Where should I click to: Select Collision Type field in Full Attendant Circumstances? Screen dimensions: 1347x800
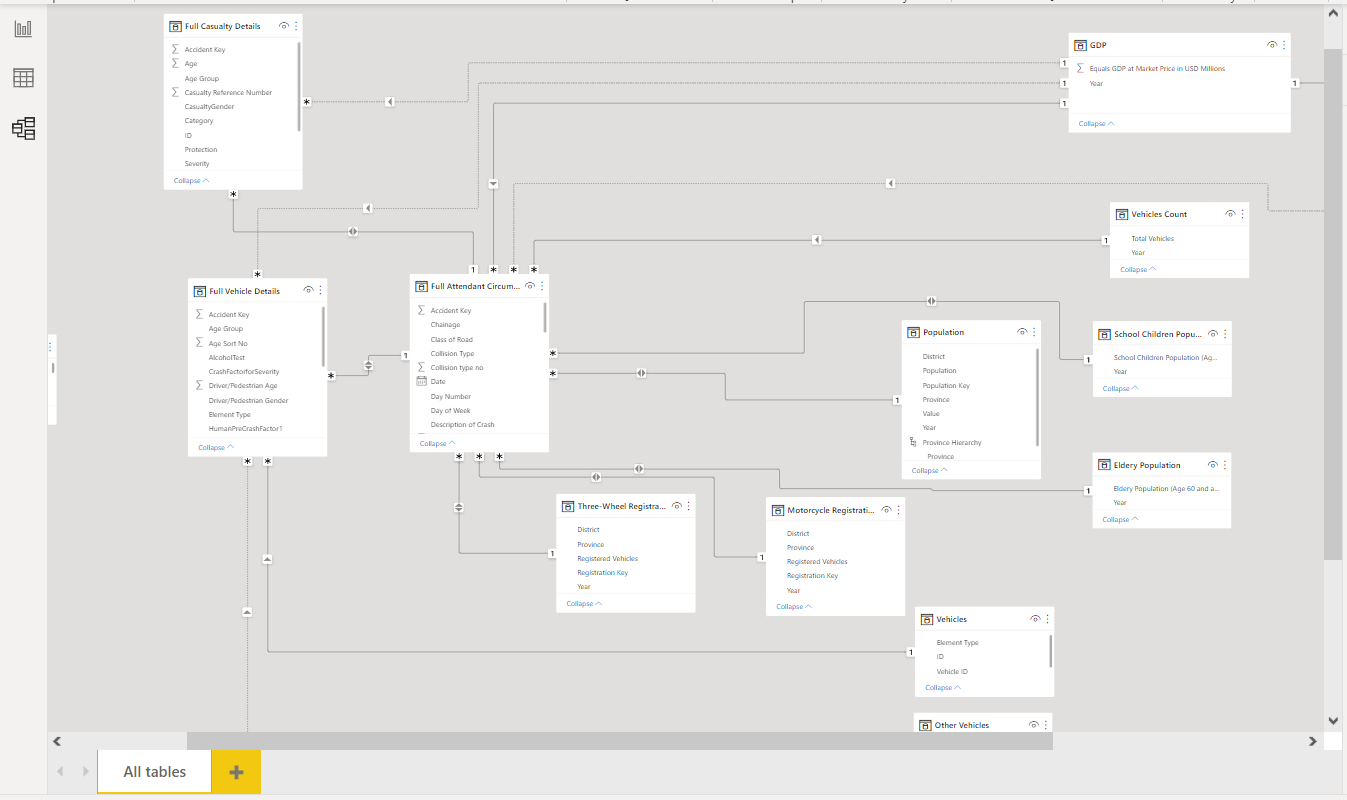click(x=452, y=354)
